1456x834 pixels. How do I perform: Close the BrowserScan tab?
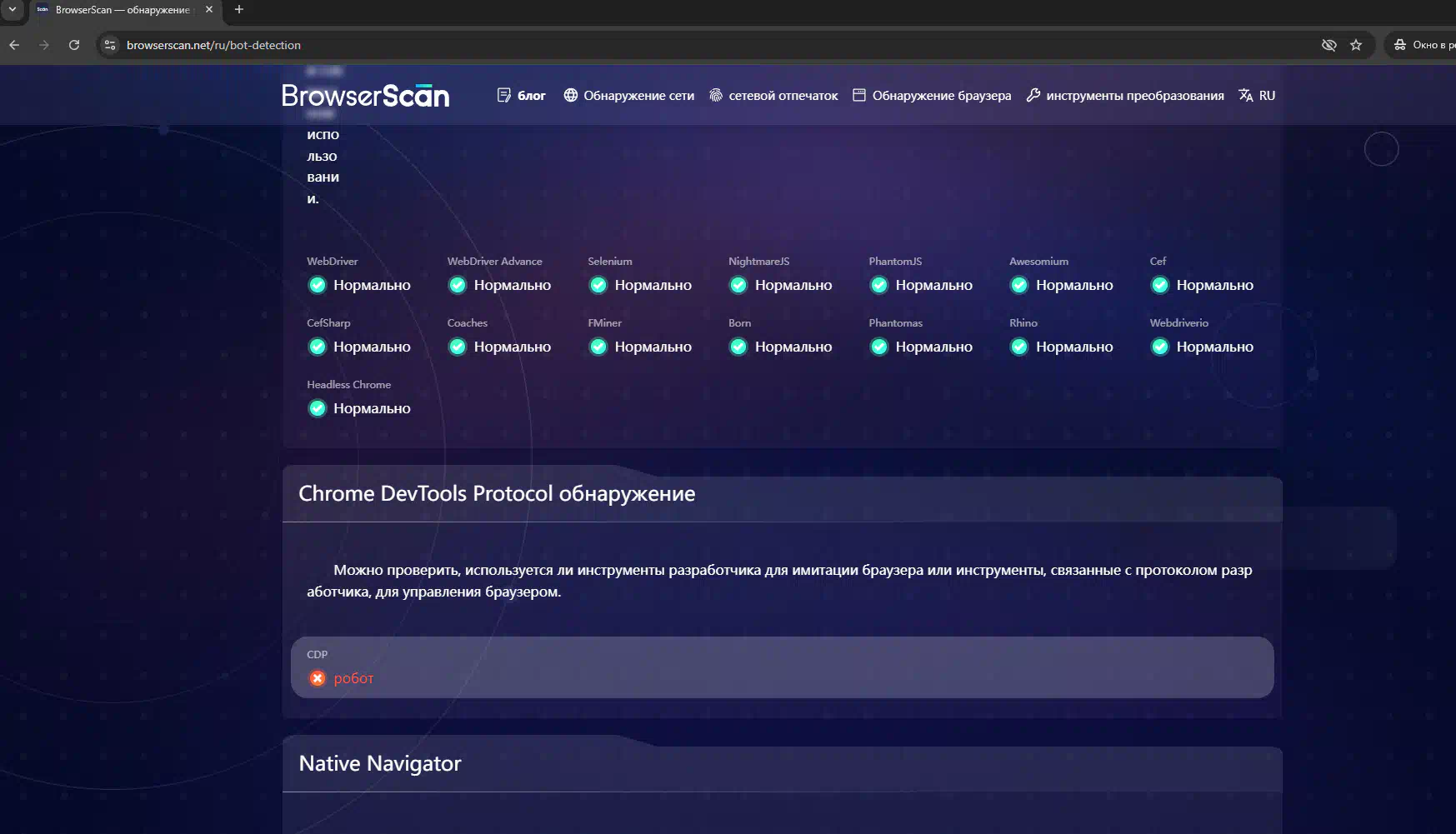click(209, 10)
